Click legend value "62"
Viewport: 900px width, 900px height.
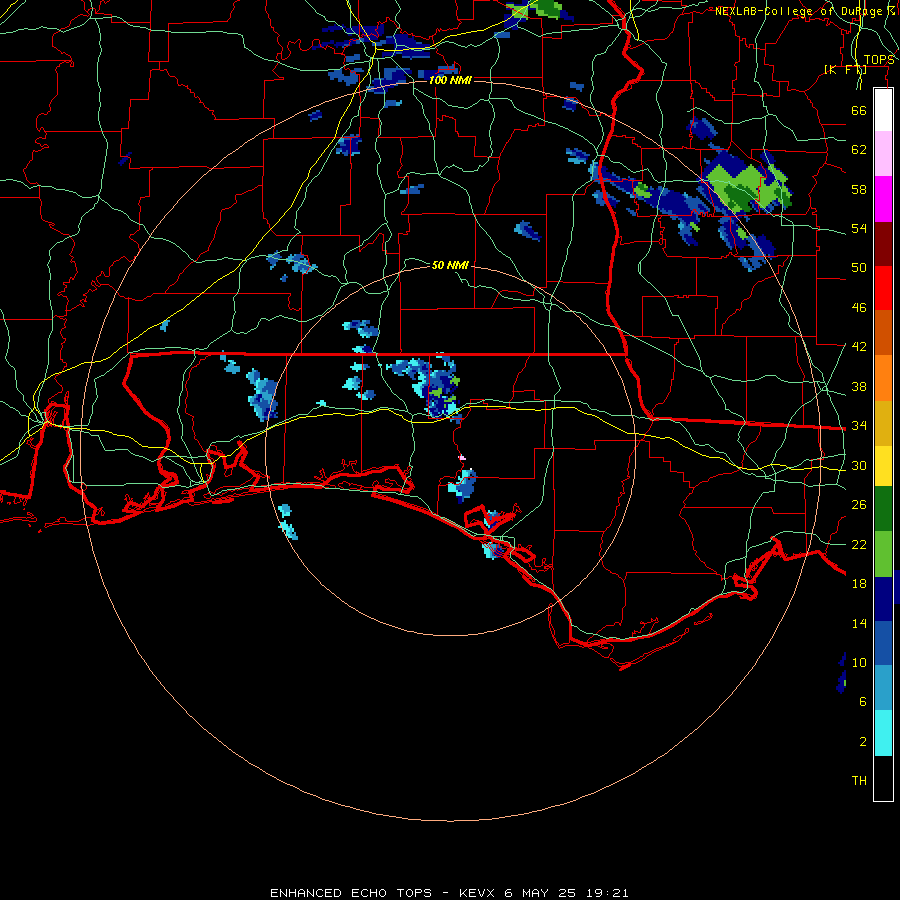tap(859, 150)
